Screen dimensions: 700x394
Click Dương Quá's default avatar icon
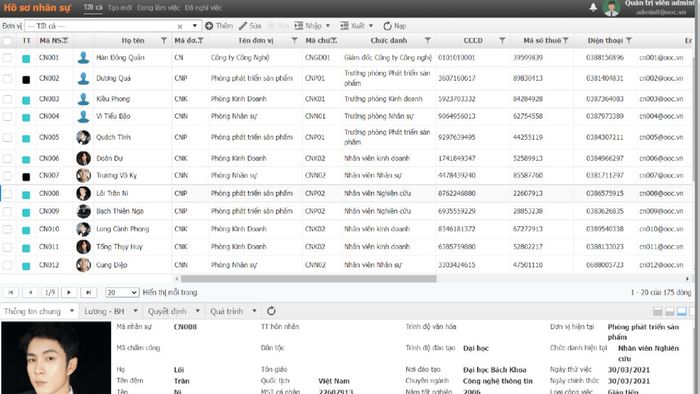[x=83, y=79]
